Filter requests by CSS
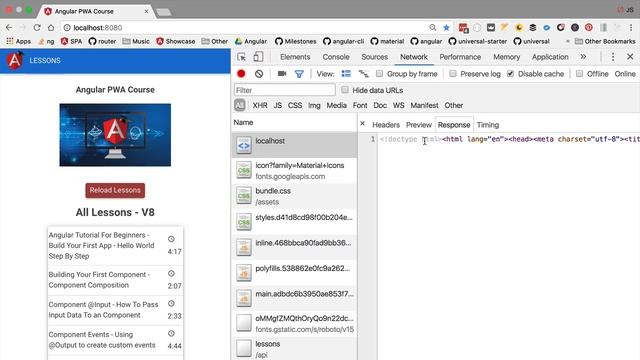This screenshot has height=360, width=640. (295, 105)
